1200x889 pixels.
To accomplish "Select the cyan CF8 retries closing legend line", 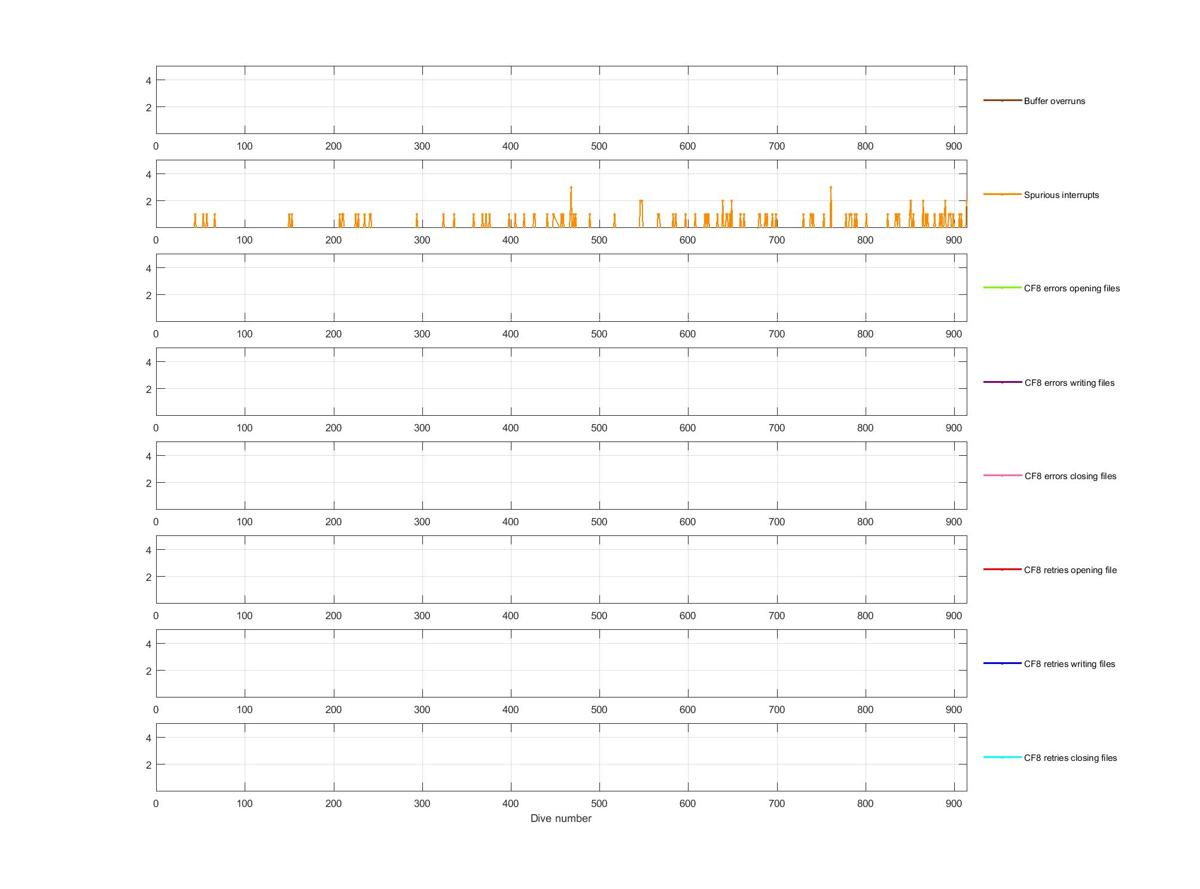I will 1002,757.
